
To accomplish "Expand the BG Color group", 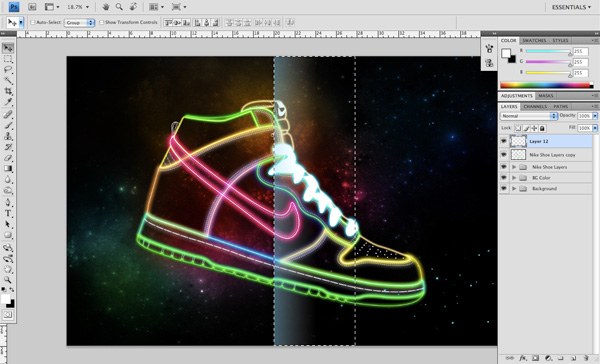I will (x=514, y=178).
